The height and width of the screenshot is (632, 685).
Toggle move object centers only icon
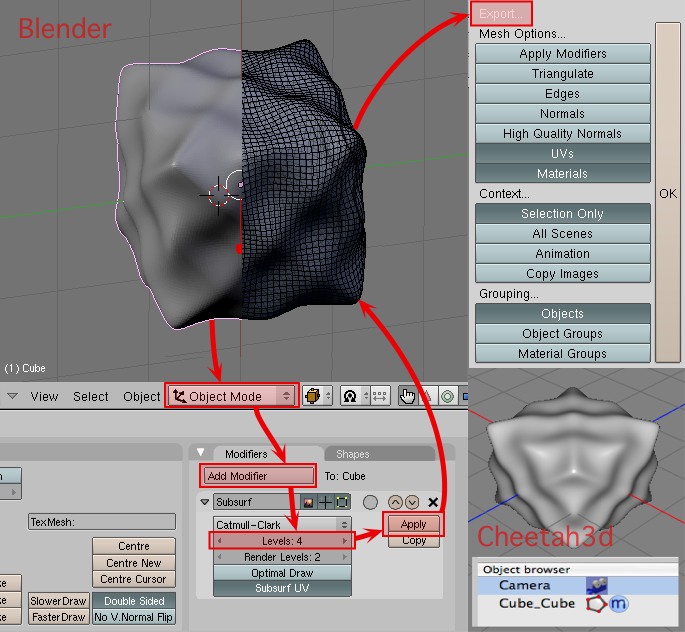pos(380,397)
